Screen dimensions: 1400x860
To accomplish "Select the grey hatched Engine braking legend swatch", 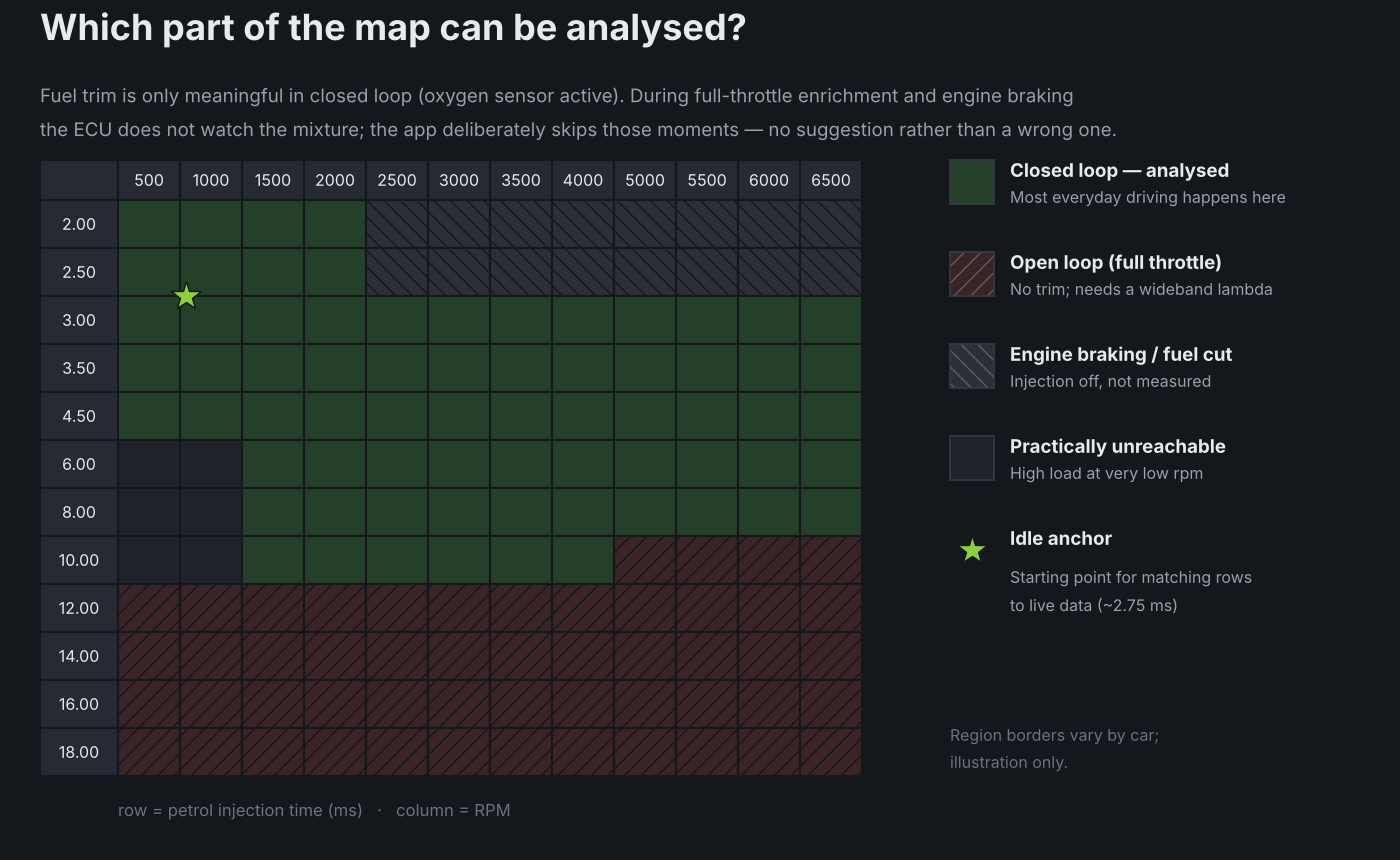I will pos(972,366).
